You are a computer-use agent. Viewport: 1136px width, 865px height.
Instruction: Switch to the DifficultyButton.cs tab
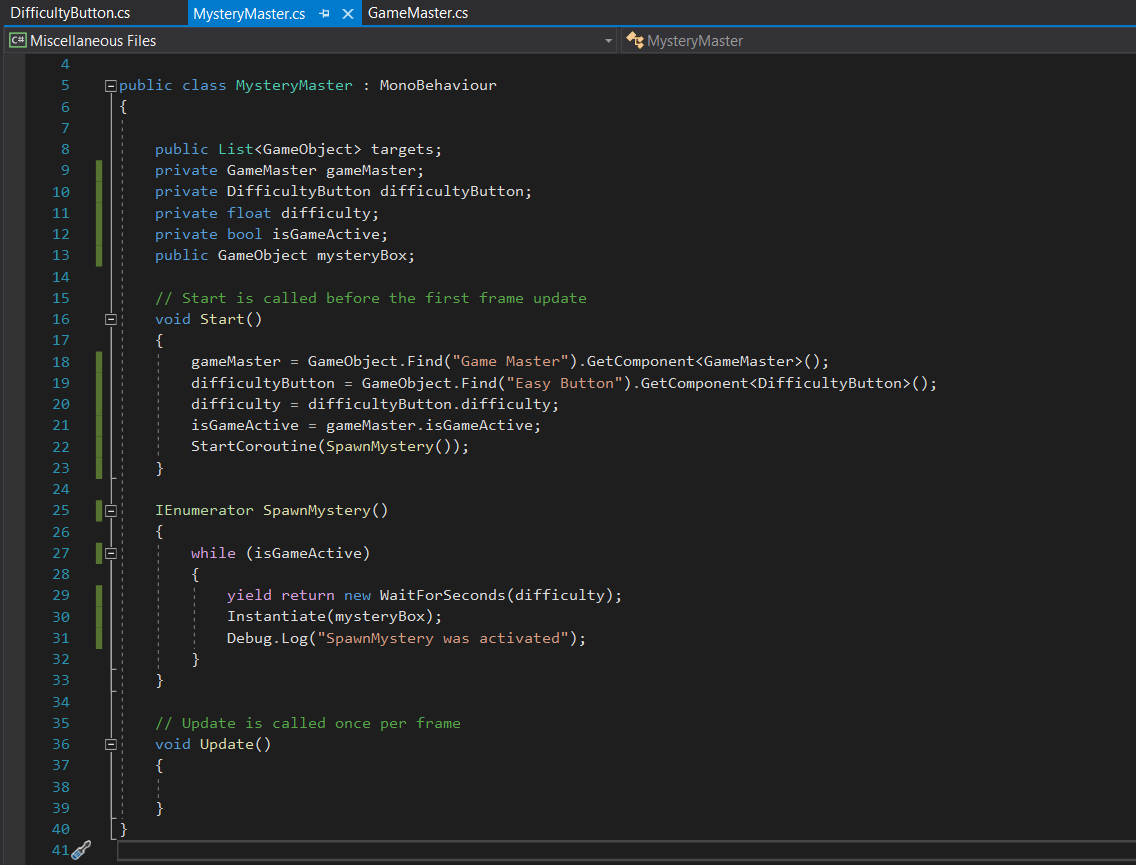[70, 13]
